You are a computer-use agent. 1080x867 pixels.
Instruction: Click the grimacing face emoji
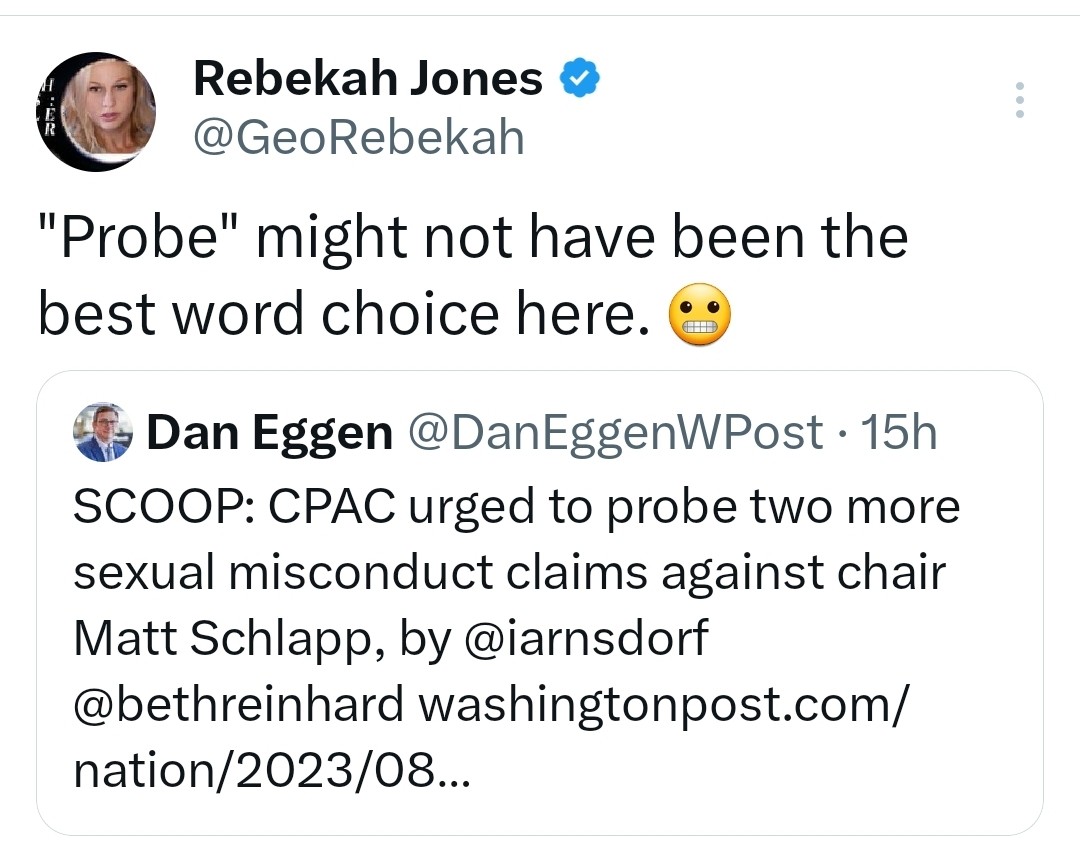(x=700, y=314)
